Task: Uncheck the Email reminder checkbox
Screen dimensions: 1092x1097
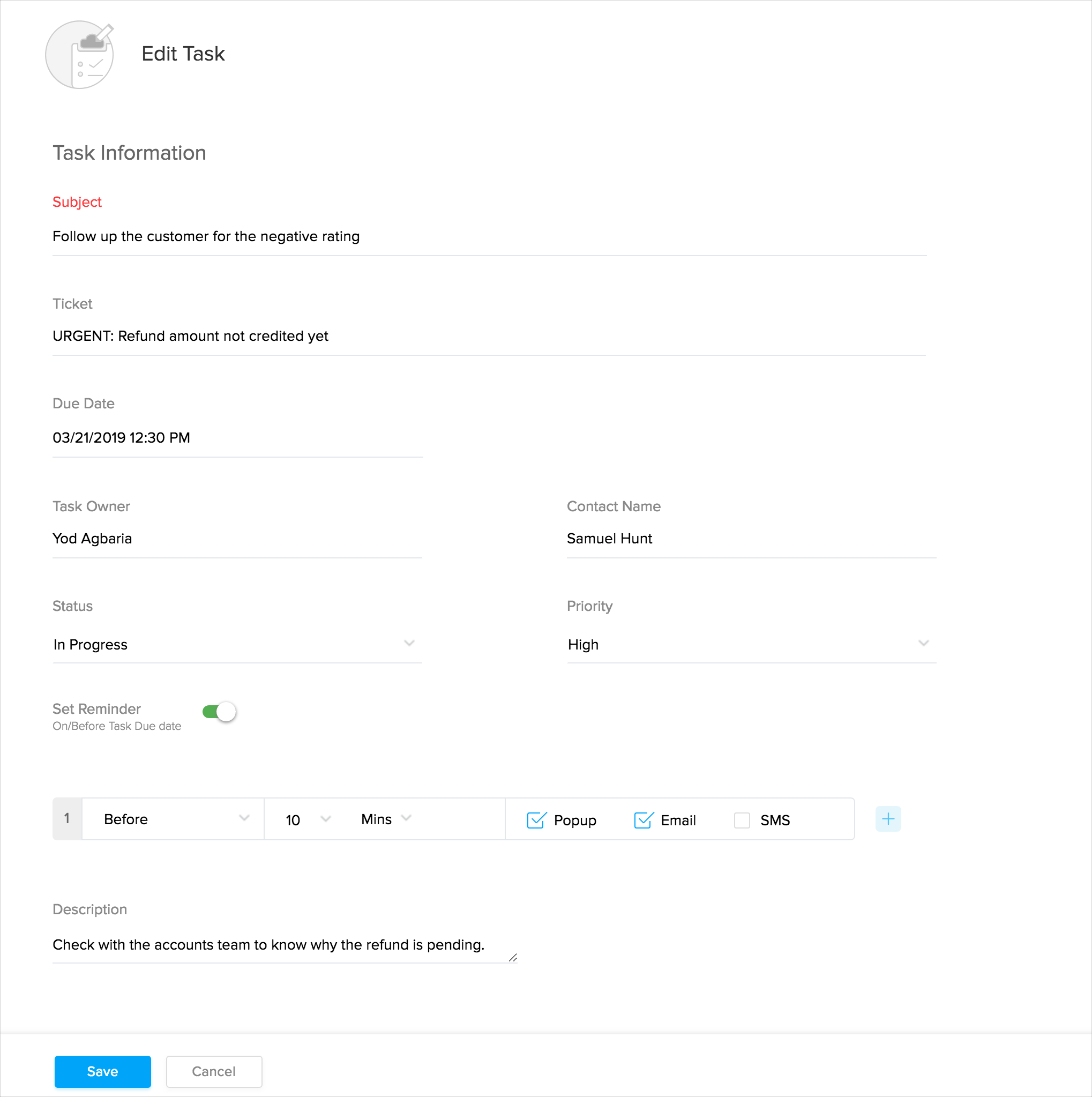Action: coord(643,820)
